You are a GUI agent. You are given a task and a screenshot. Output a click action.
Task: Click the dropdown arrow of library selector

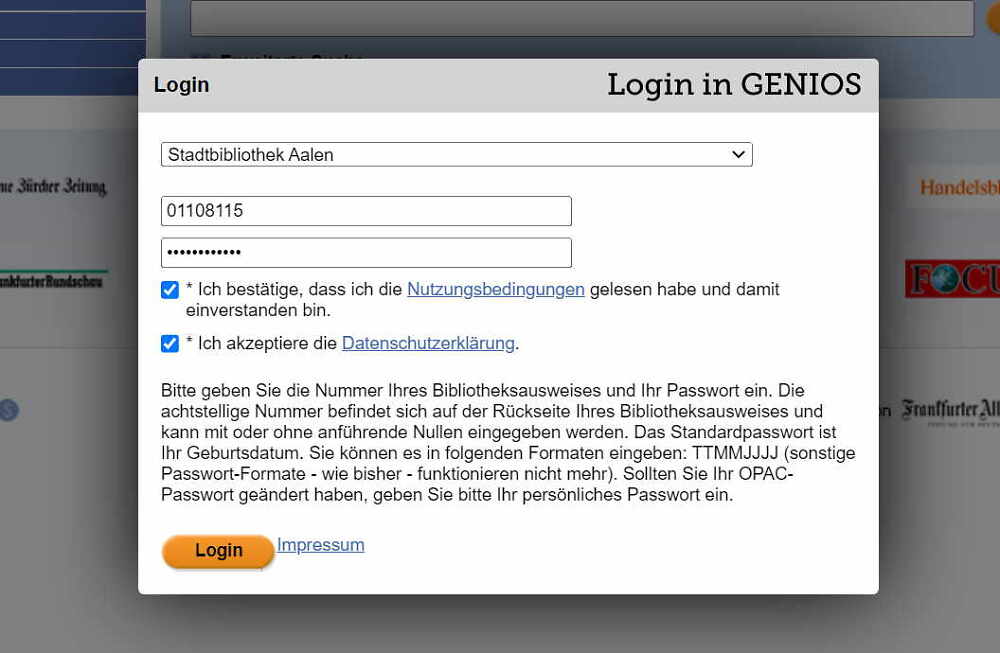click(x=738, y=155)
